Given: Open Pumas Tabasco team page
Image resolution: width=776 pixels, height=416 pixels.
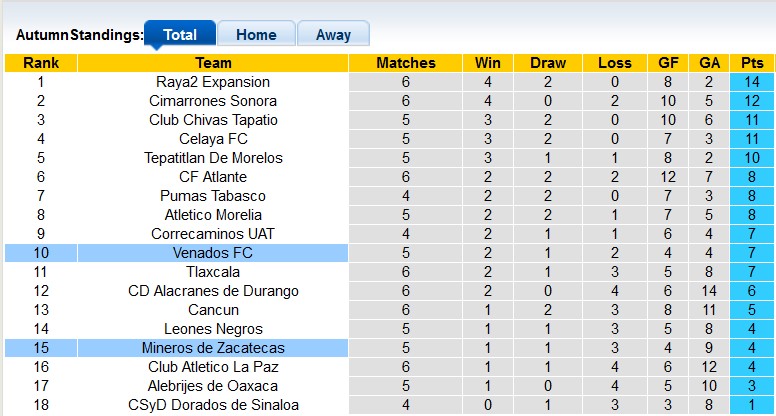Looking at the screenshot, I should click(213, 196).
